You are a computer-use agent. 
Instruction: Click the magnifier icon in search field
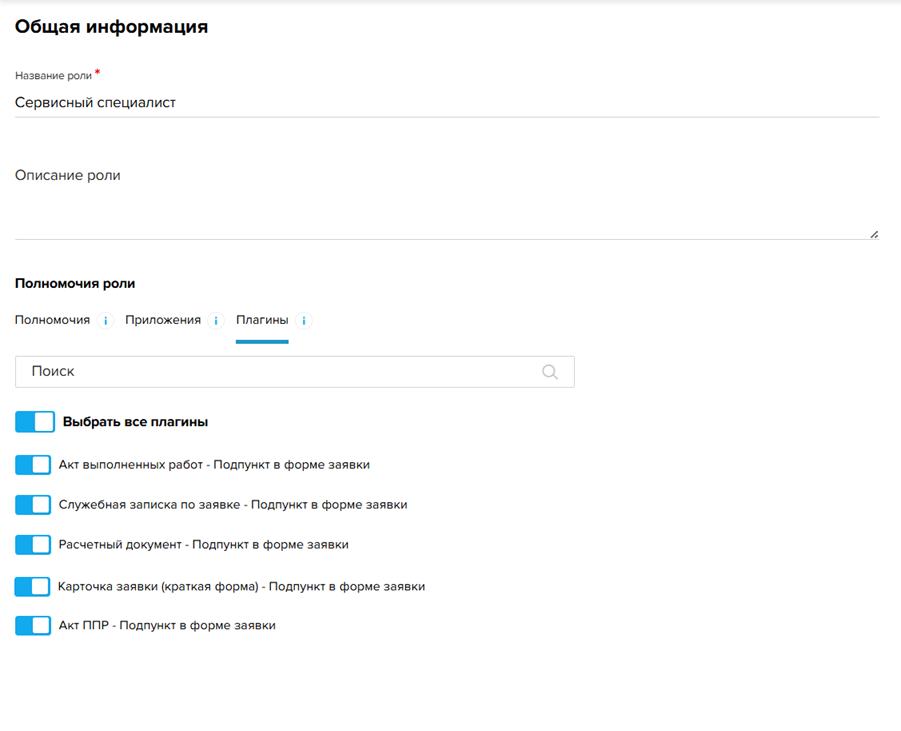tap(550, 372)
